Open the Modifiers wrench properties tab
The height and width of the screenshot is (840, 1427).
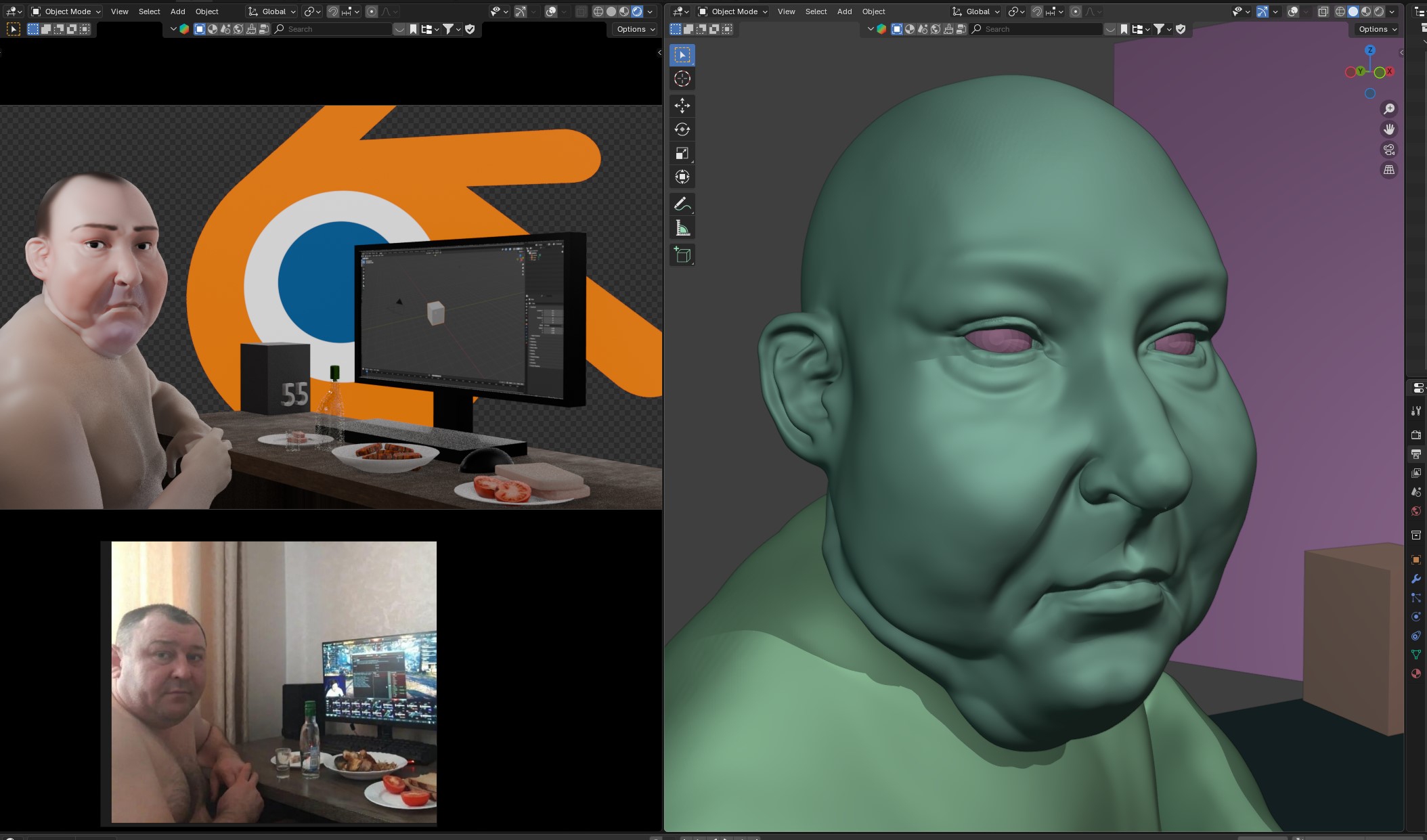[1415, 579]
